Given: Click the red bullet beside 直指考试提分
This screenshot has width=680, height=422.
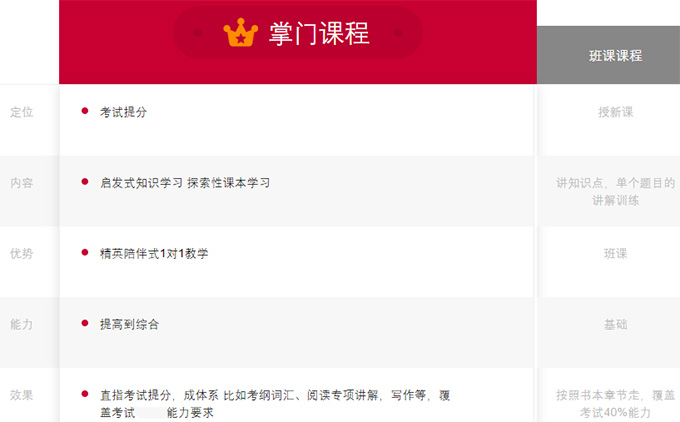Looking at the screenshot, I should pyautogui.click(x=85, y=394).
